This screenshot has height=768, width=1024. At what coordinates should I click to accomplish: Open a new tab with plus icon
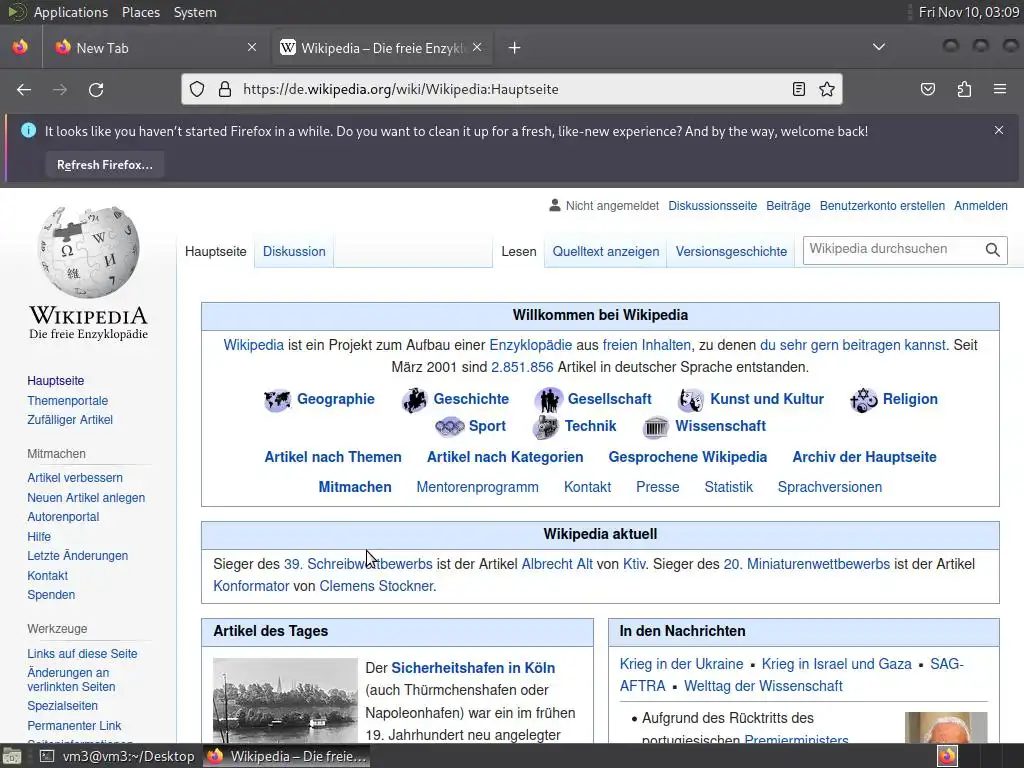(515, 48)
